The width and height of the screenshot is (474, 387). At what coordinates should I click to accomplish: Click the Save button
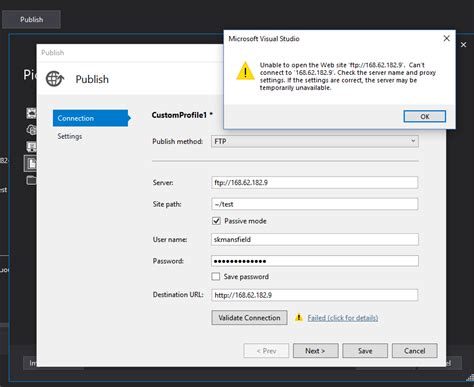[365, 351]
